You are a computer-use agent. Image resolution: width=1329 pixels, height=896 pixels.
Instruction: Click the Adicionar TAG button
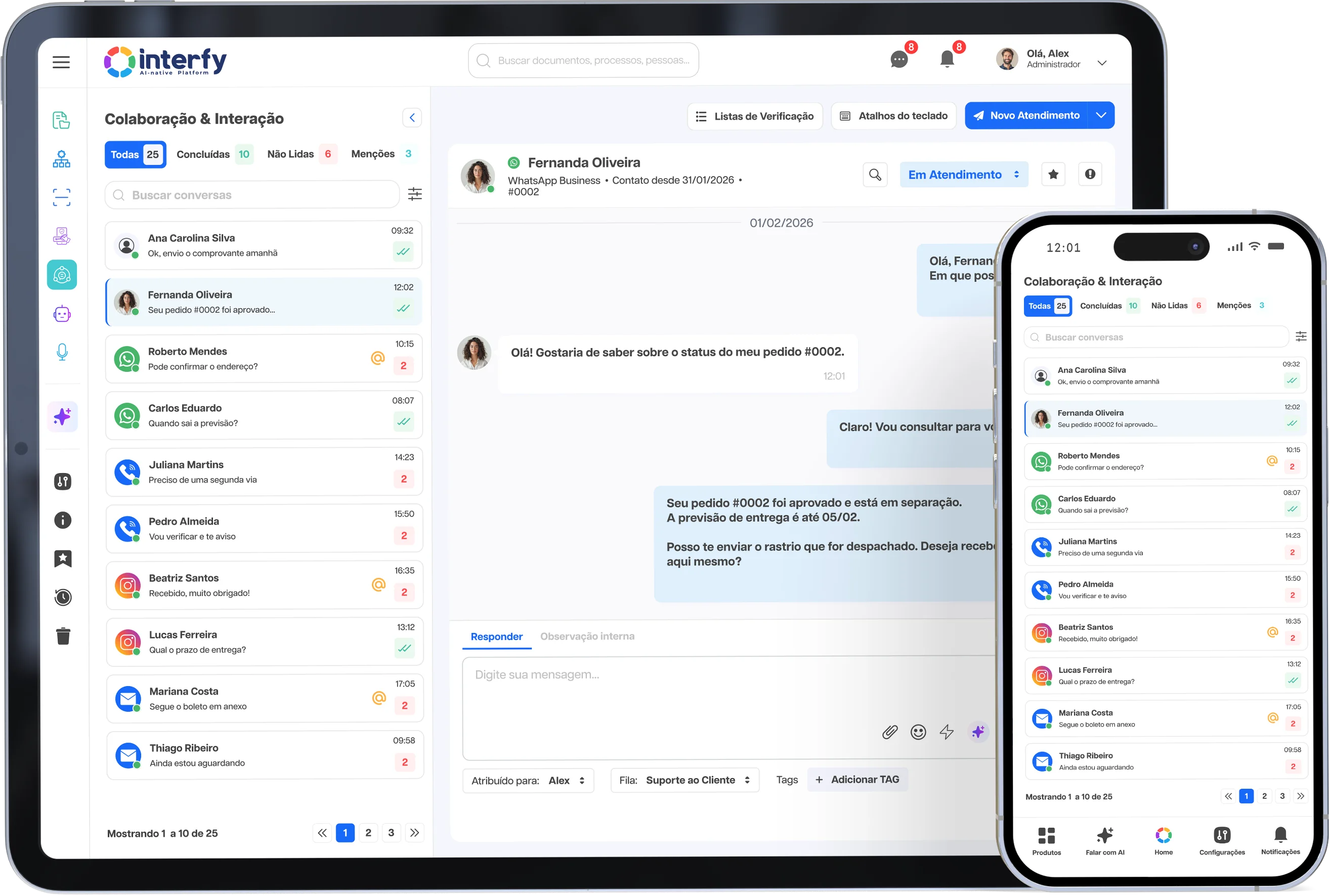pyautogui.click(x=857, y=780)
